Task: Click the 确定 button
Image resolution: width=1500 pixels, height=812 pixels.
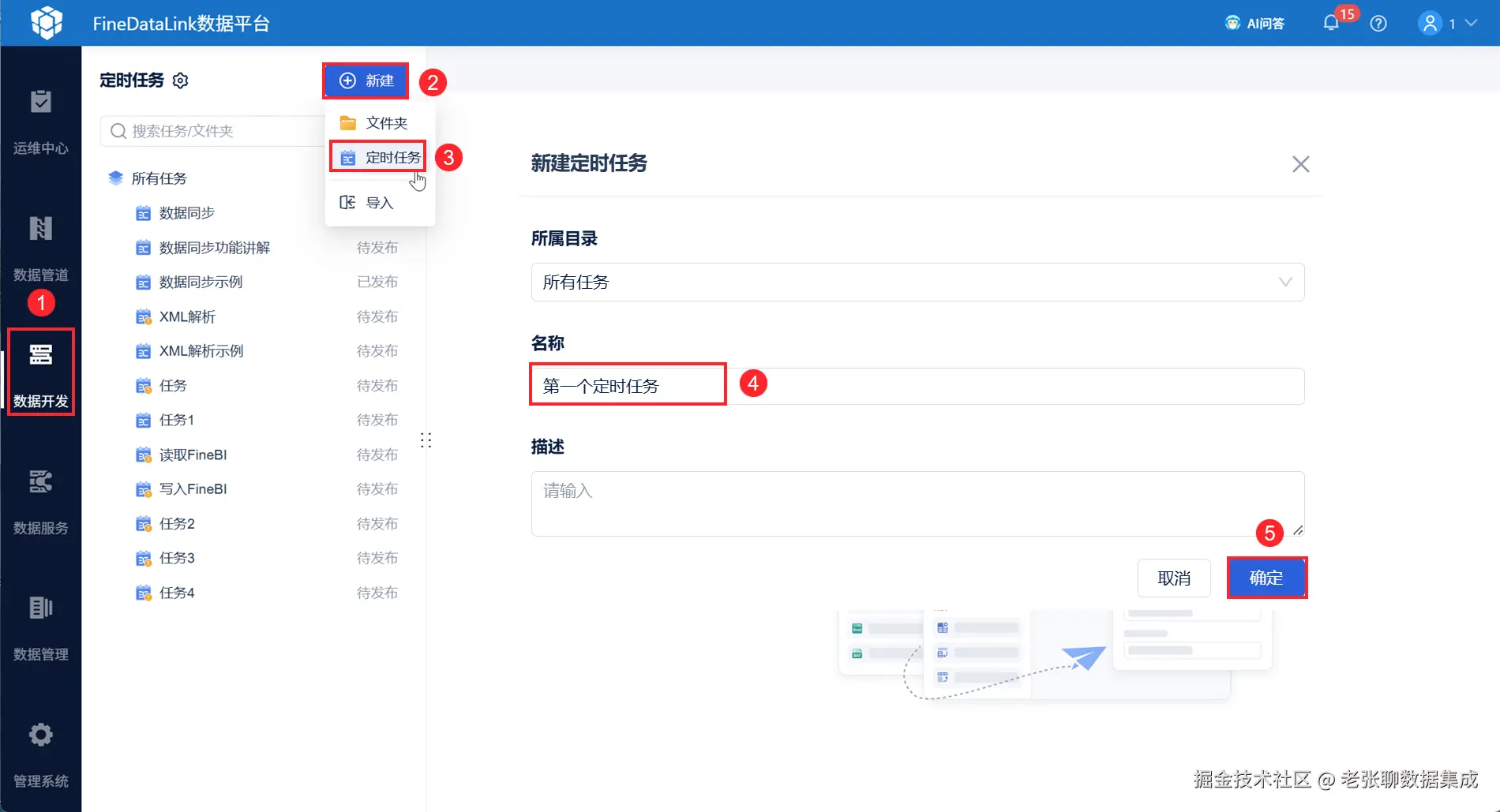Action: pos(1266,578)
